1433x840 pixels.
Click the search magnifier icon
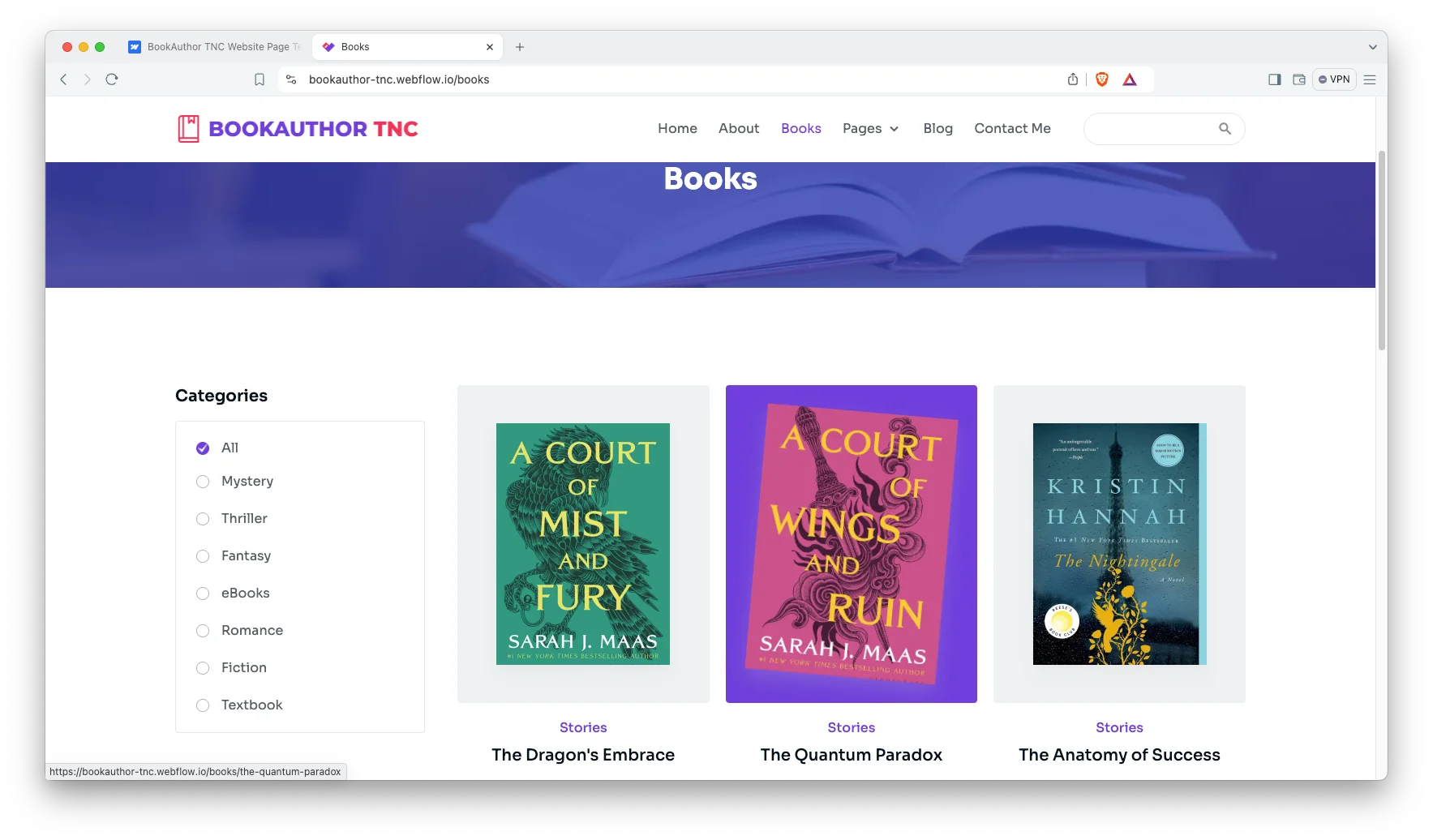pos(1225,129)
